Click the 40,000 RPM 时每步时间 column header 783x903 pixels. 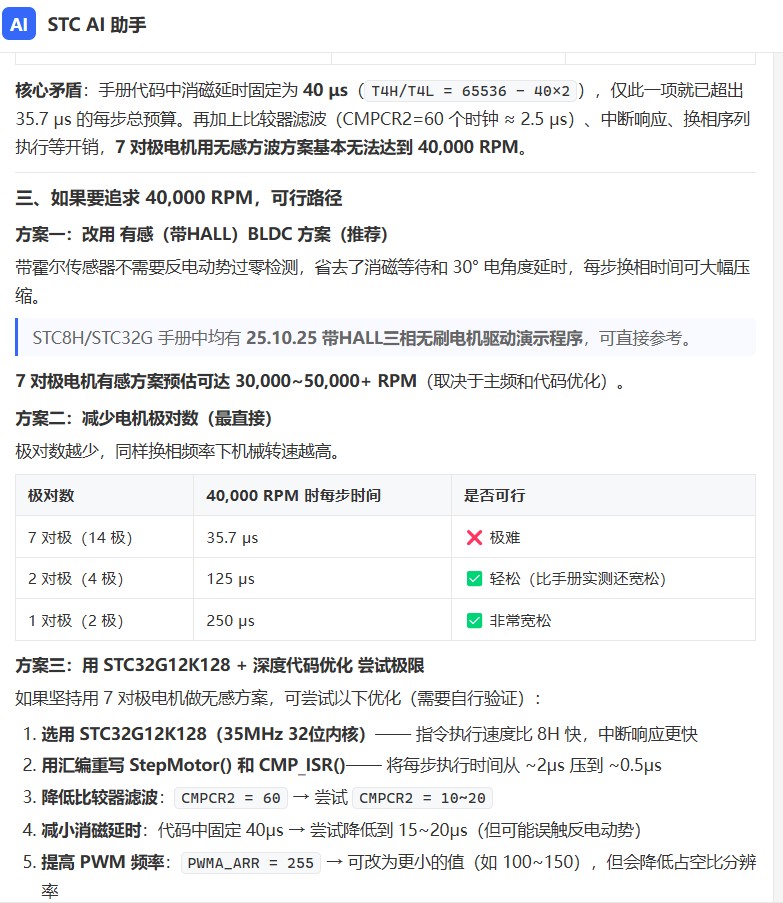click(x=322, y=495)
